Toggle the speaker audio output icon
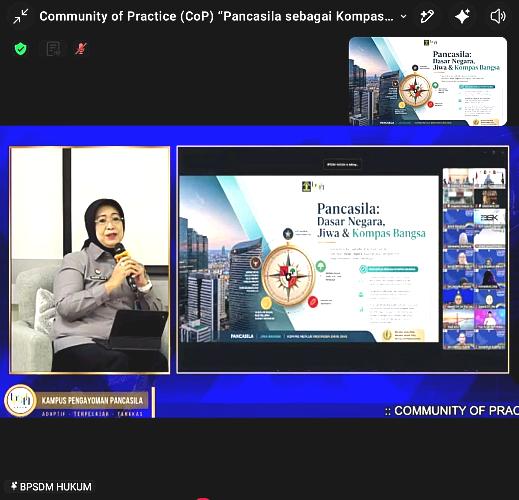Screen dimensions: 519x500 (498, 16)
